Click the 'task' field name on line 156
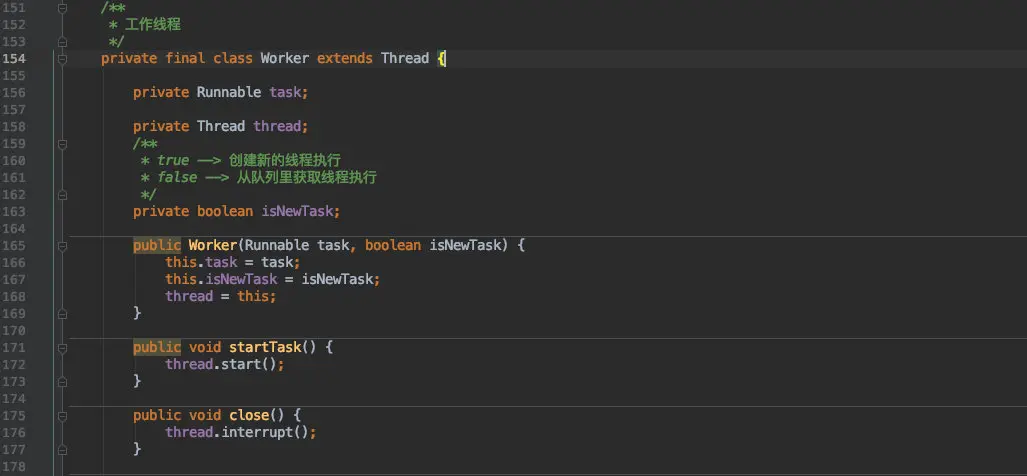Screen dimensions: 1027x476 tap(285, 92)
